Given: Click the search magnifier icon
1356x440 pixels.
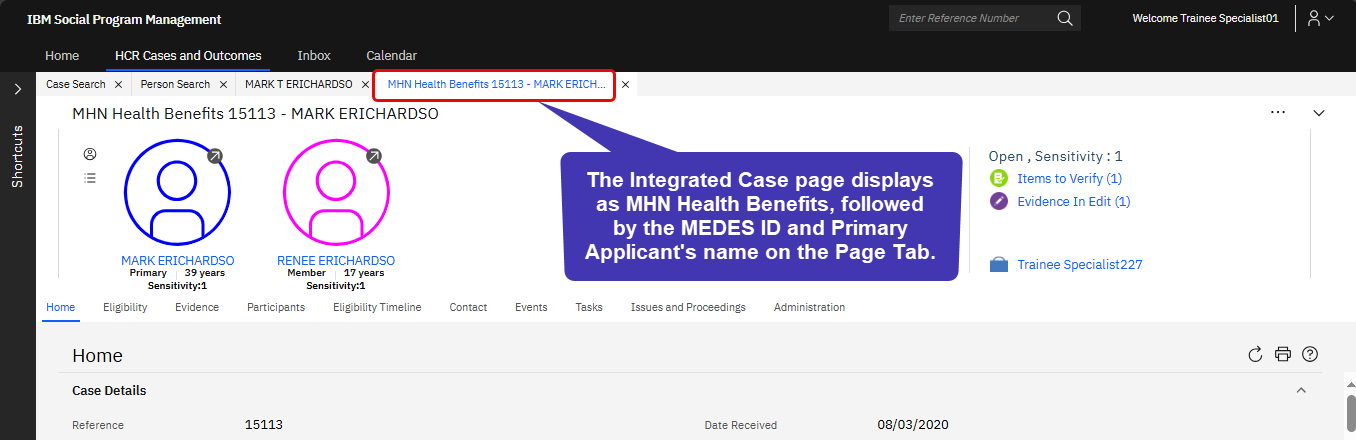Looking at the screenshot, I should pos(1064,18).
